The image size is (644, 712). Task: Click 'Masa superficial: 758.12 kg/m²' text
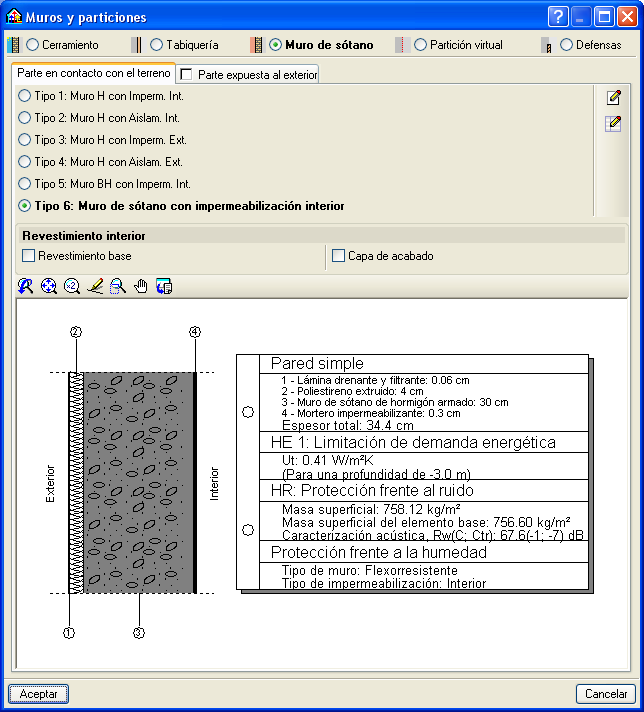click(x=372, y=509)
